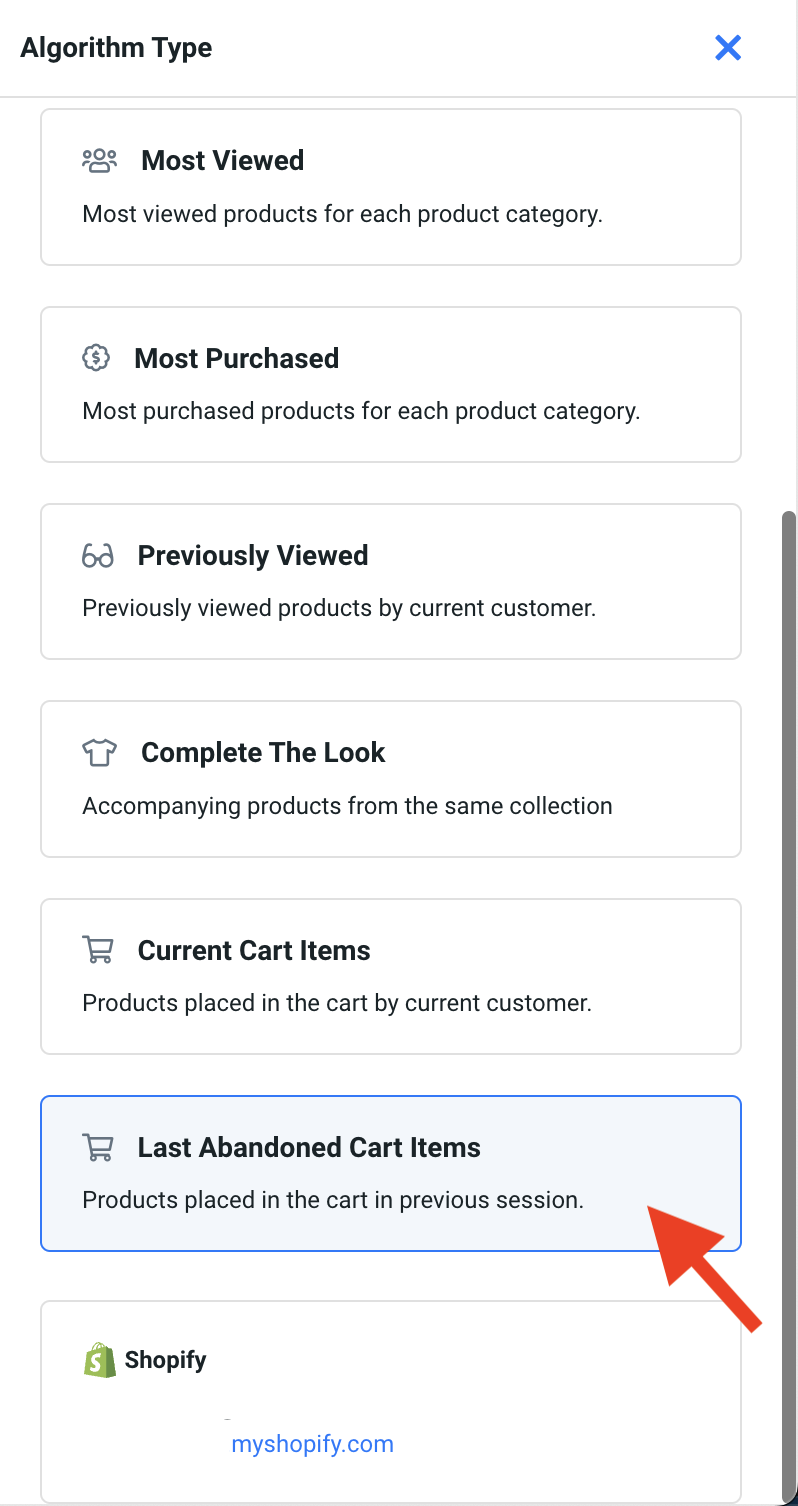The width and height of the screenshot is (798, 1506).
Task: Select the Most Viewed algorithm title
Action: pos(222,160)
